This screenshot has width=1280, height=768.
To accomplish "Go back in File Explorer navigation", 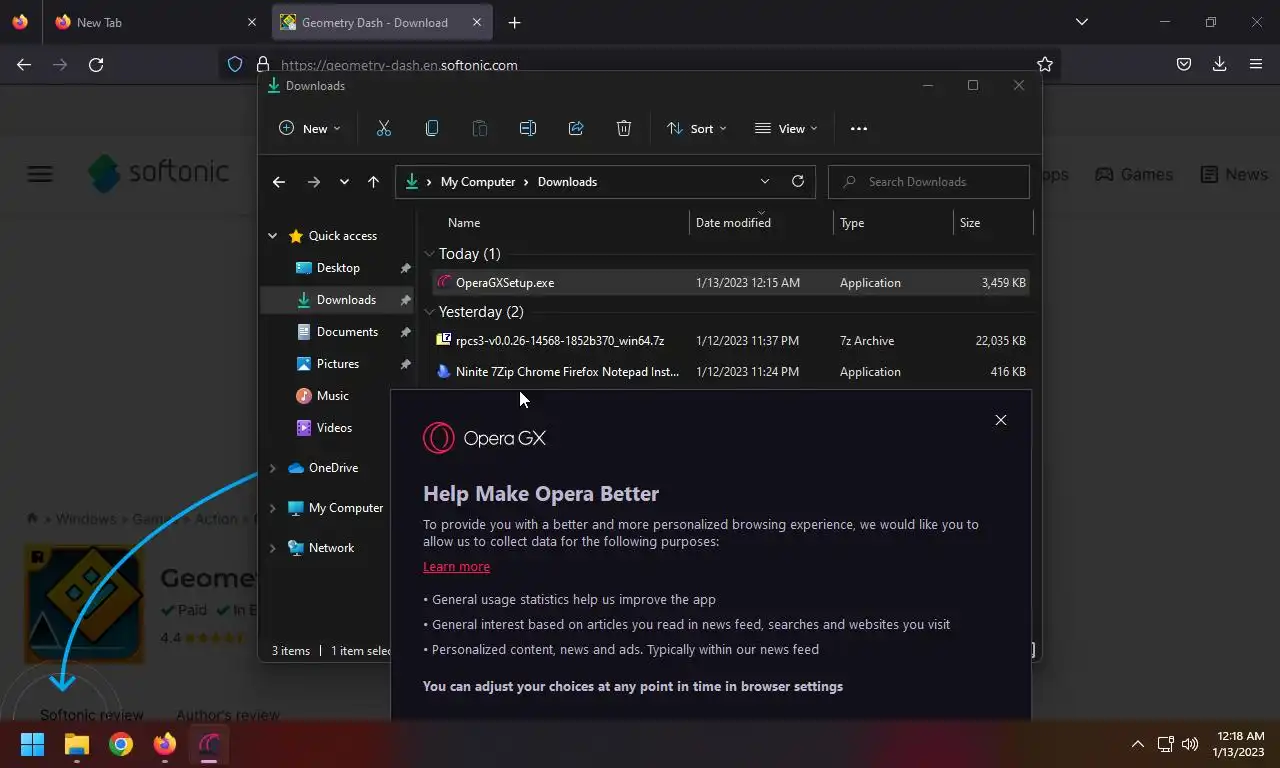I will (x=279, y=182).
